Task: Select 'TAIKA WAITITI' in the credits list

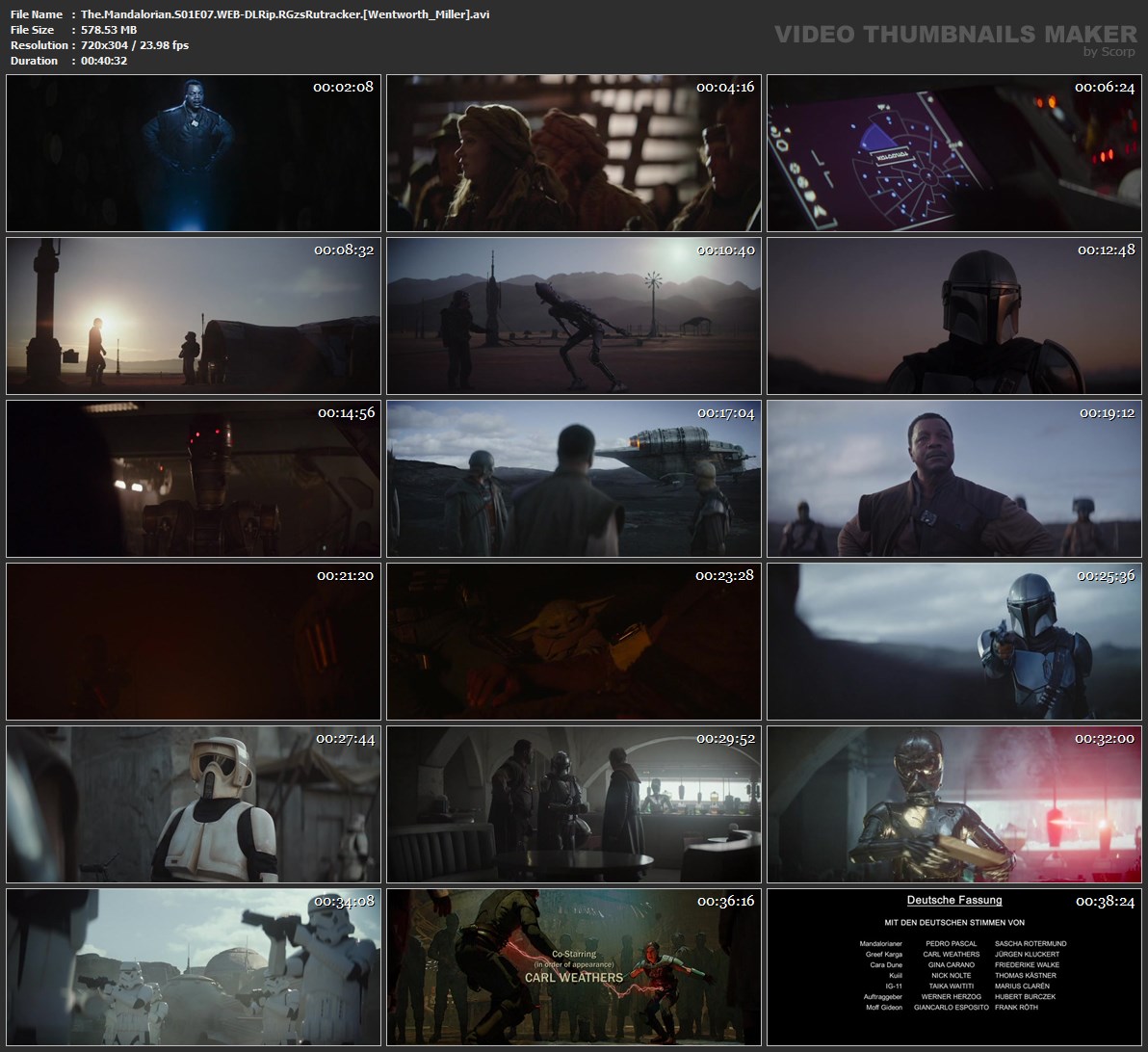Action: [x=952, y=986]
